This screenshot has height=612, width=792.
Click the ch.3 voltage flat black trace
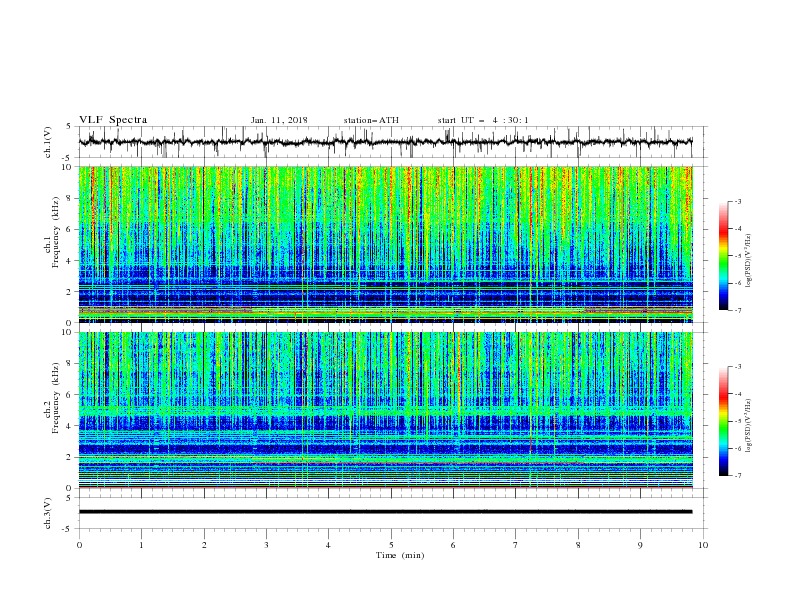385,512
